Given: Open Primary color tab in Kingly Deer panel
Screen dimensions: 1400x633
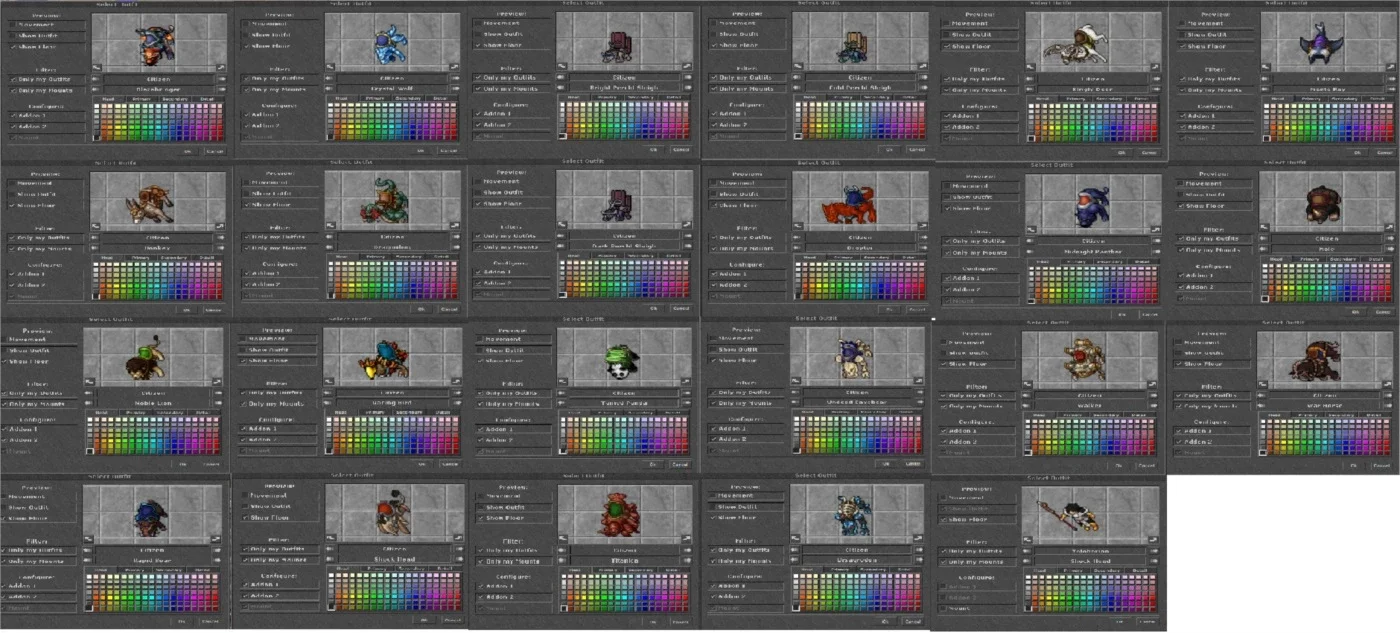Looking at the screenshot, I should [1076, 99].
